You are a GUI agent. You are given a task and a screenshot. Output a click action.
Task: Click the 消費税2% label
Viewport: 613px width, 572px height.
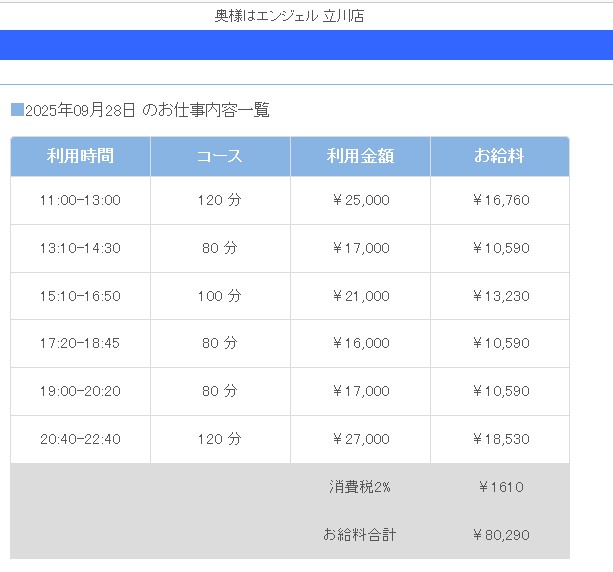pos(360,487)
